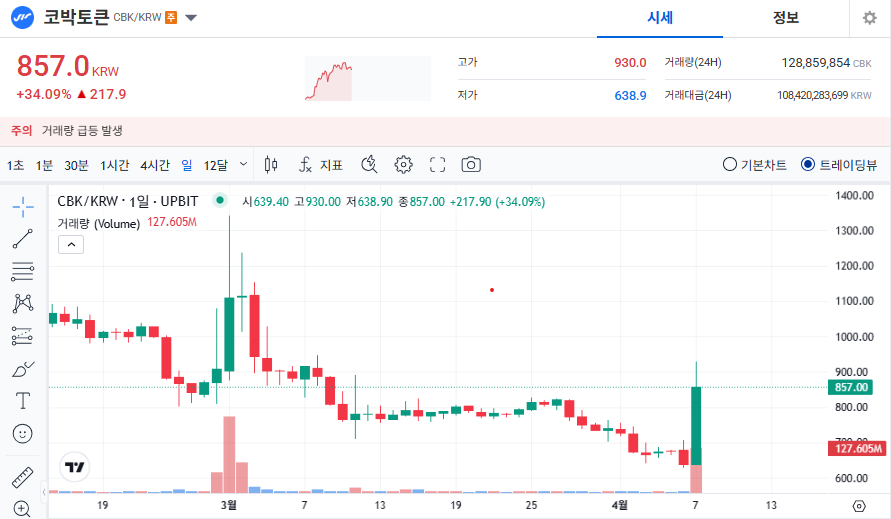Expand more time interval options
891x519 pixels.
(x=243, y=165)
